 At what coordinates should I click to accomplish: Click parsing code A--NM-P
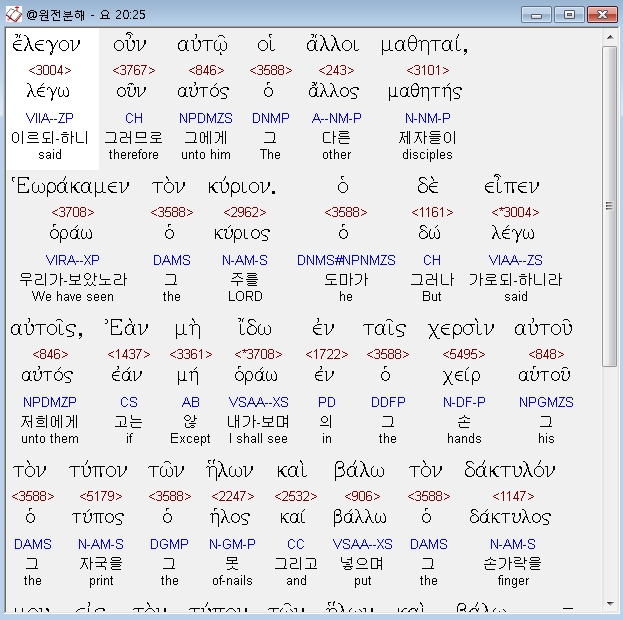[x=337, y=118]
